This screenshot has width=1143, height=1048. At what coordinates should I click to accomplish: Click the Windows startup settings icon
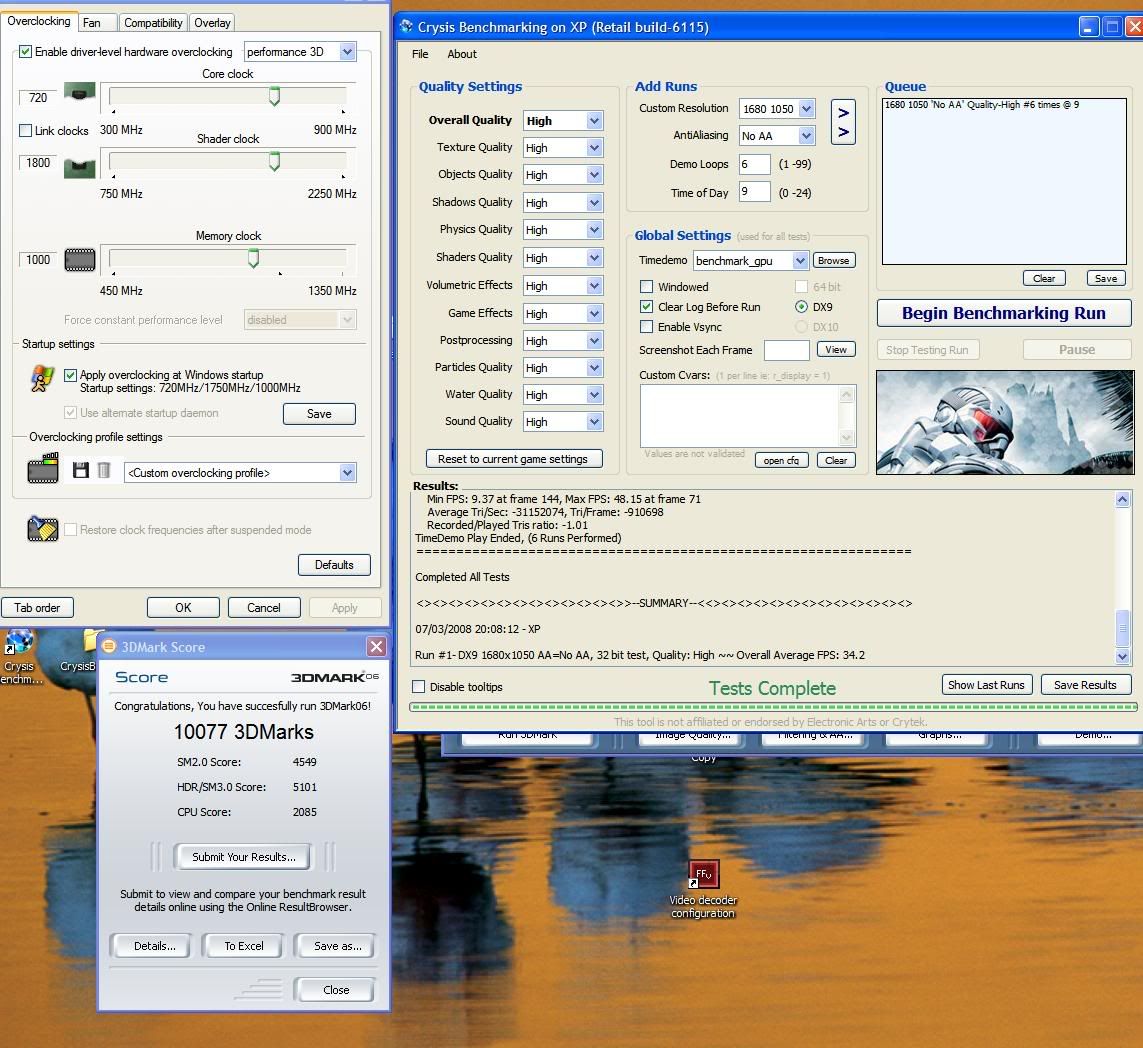click(x=42, y=379)
